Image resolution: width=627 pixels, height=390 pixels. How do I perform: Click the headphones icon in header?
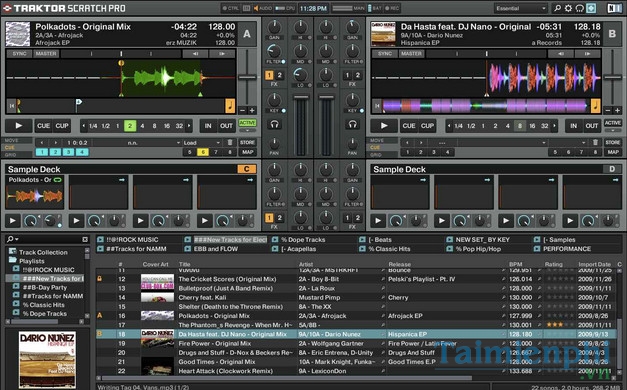[x=579, y=8]
